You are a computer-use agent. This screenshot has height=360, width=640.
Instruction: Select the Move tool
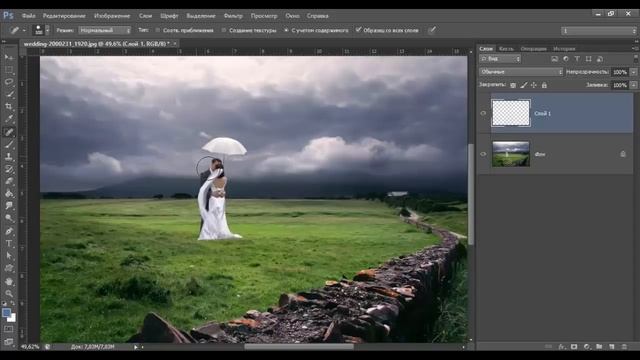[x=9, y=57]
